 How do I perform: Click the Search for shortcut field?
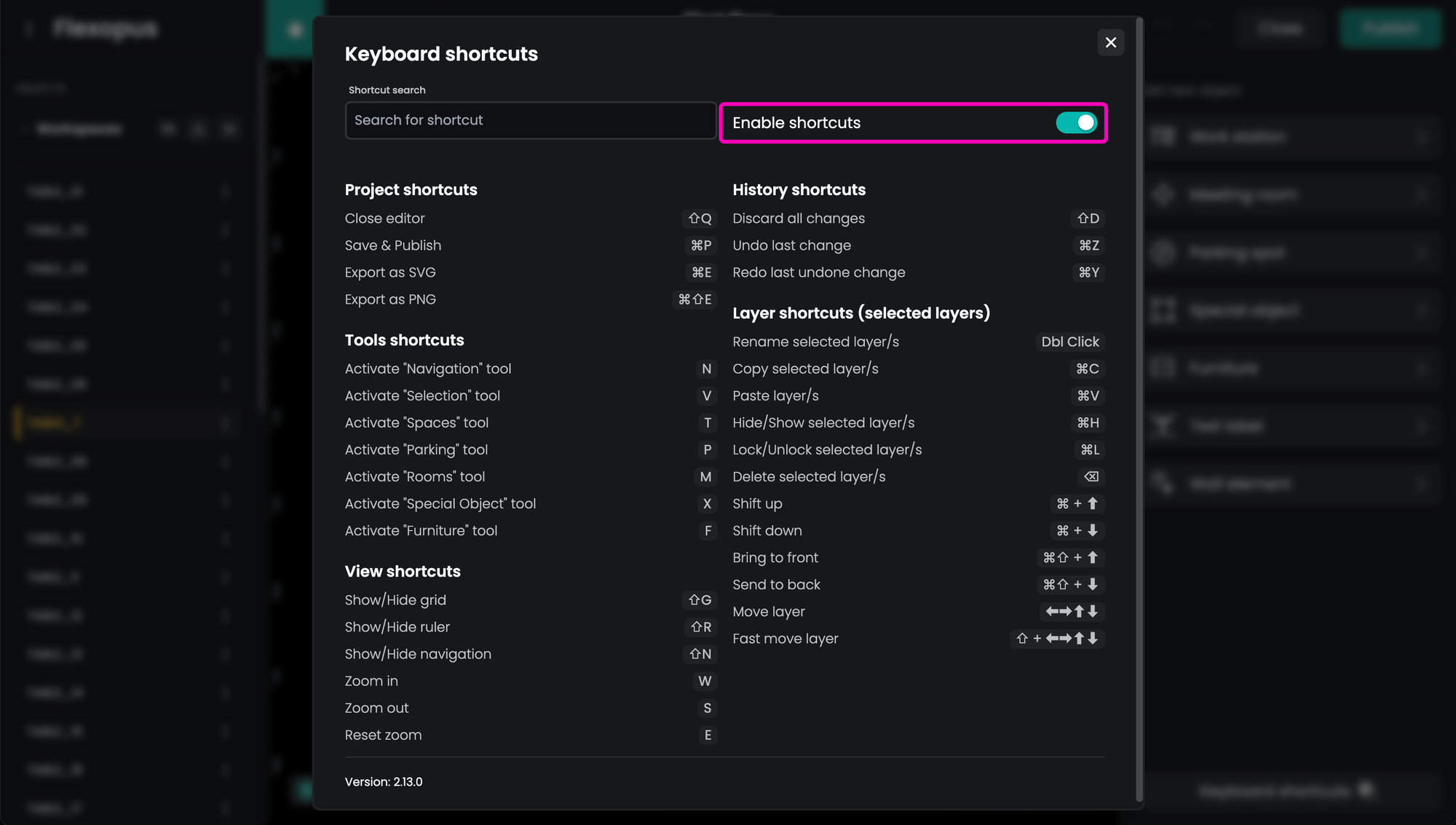pyautogui.click(x=530, y=120)
